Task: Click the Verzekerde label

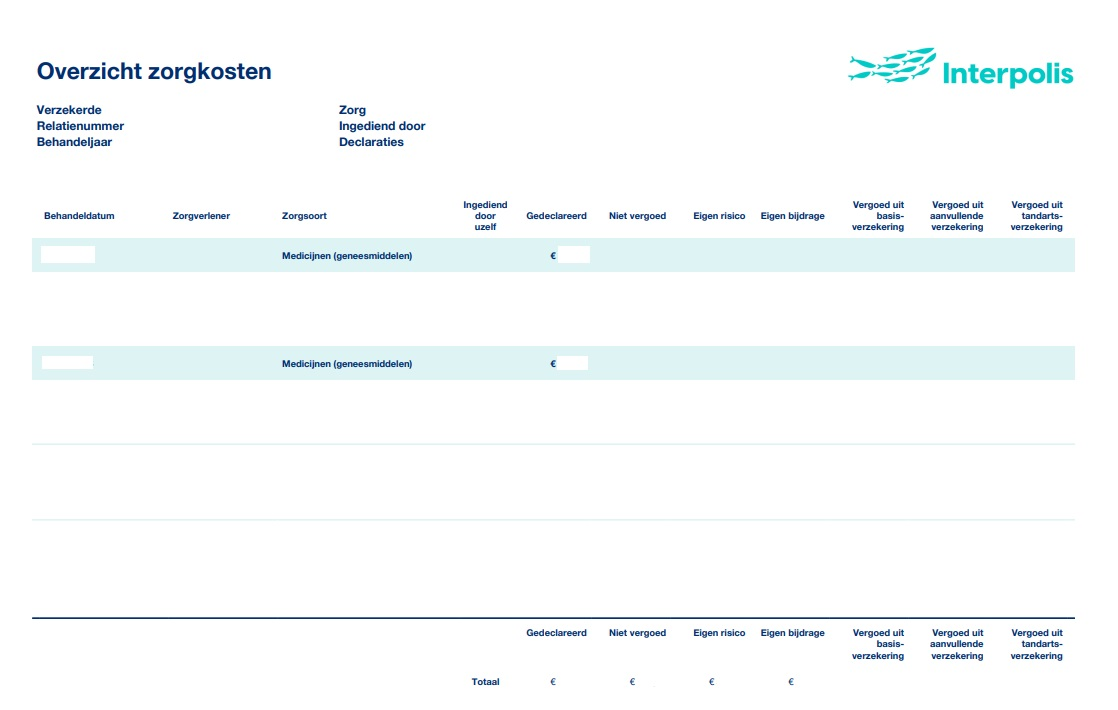Action: pos(69,110)
